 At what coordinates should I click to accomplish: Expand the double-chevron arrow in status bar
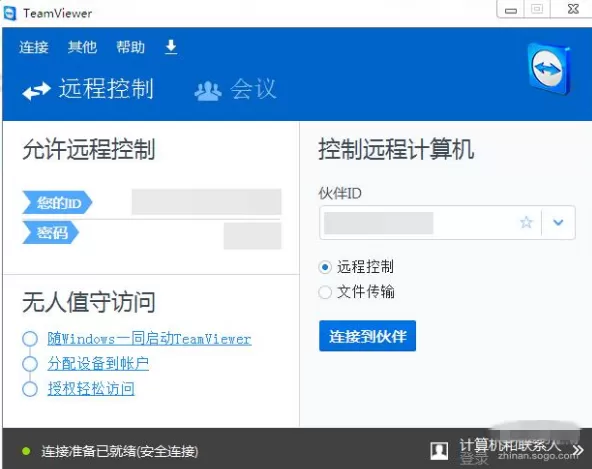[x=578, y=450]
